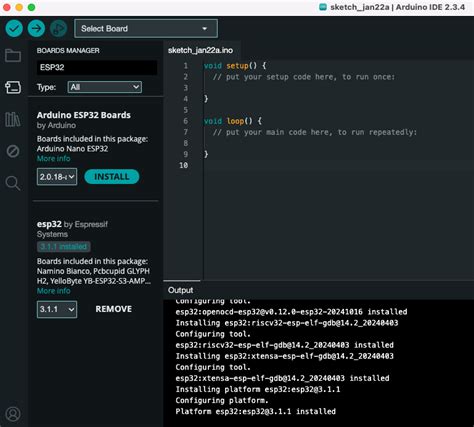Open the Boards Manager sidebar icon
Image resolution: width=474 pixels, height=427 pixels.
click(x=13, y=87)
